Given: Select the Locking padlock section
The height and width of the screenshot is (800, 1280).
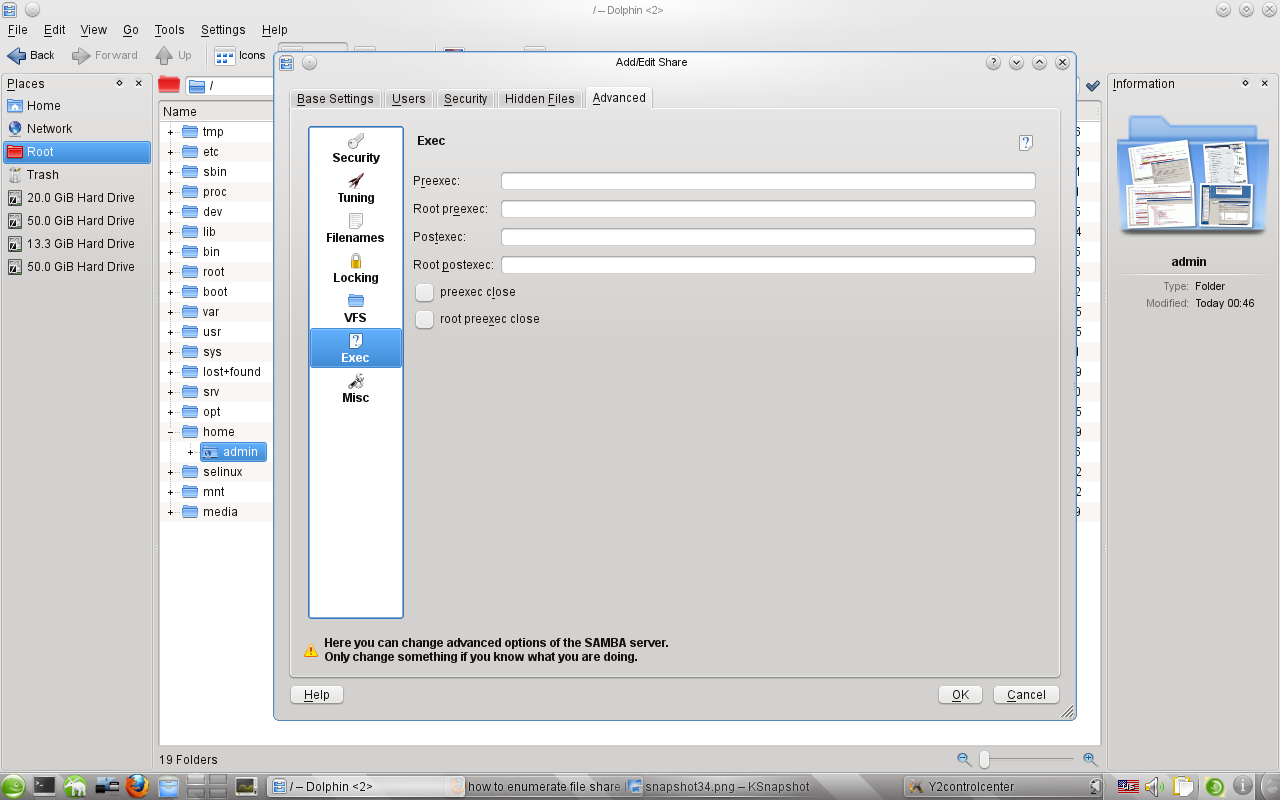Looking at the screenshot, I should pyautogui.click(x=356, y=268).
